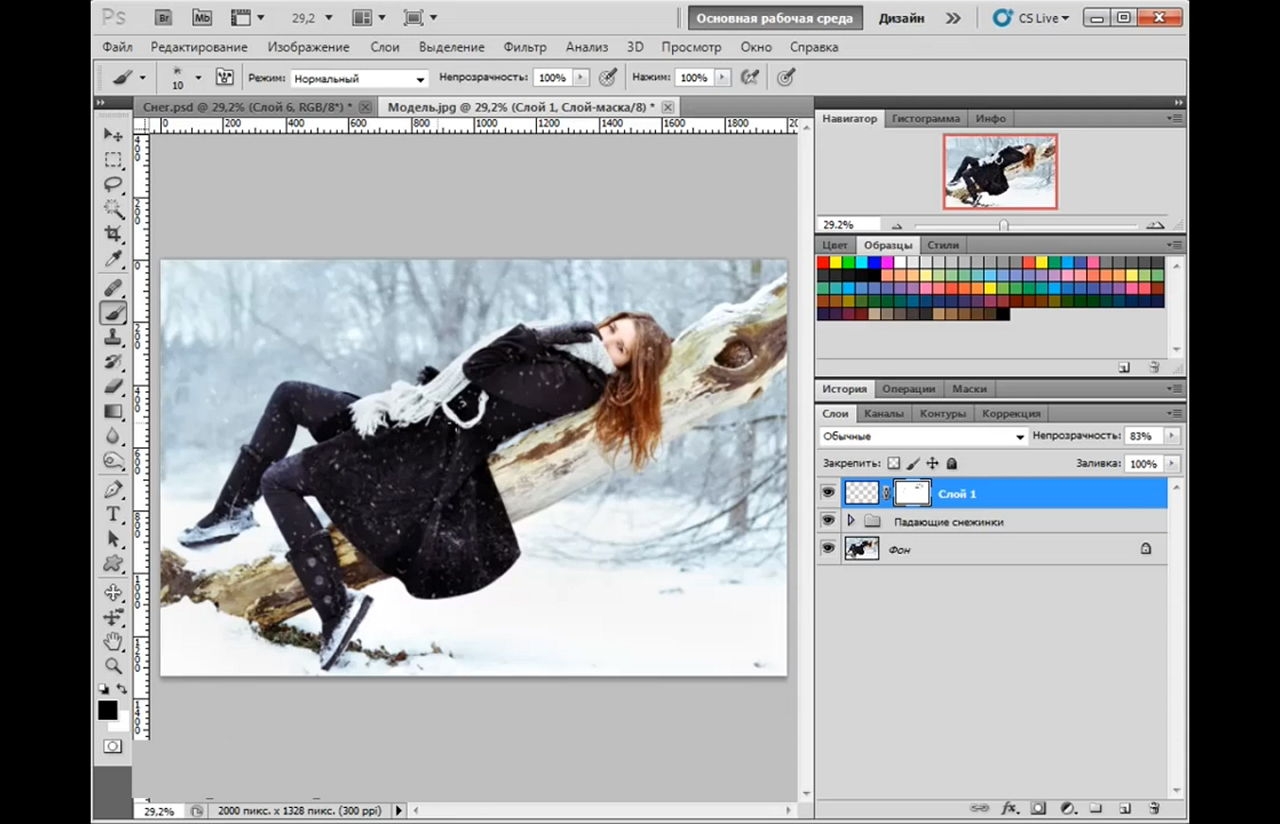Create a new group folder icon
This screenshot has width=1280, height=824.
point(1096,808)
